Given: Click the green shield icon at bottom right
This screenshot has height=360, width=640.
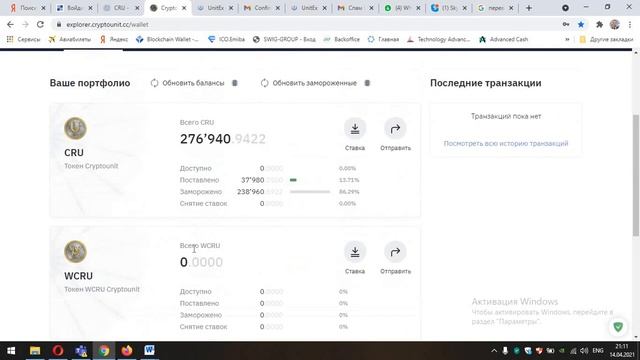Looking at the screenshot, I should [x=618, y=327].
